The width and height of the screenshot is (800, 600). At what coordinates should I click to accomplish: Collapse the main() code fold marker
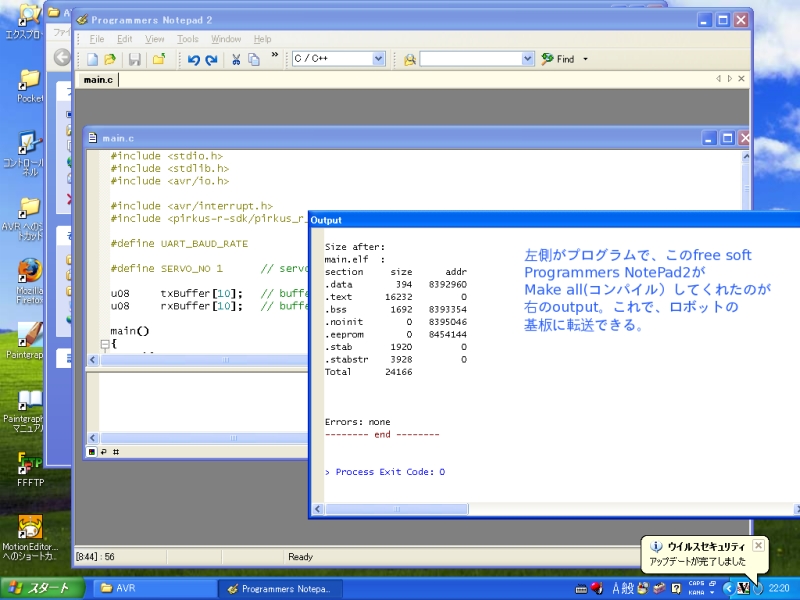pos(105,344)
